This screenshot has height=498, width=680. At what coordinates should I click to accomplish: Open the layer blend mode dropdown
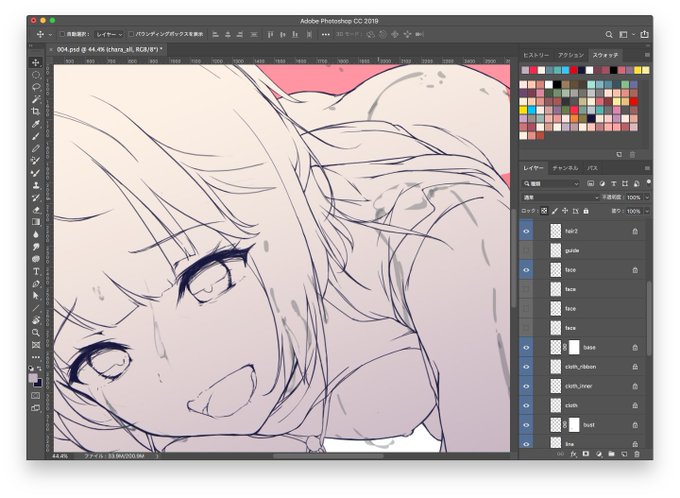[560, 197]
